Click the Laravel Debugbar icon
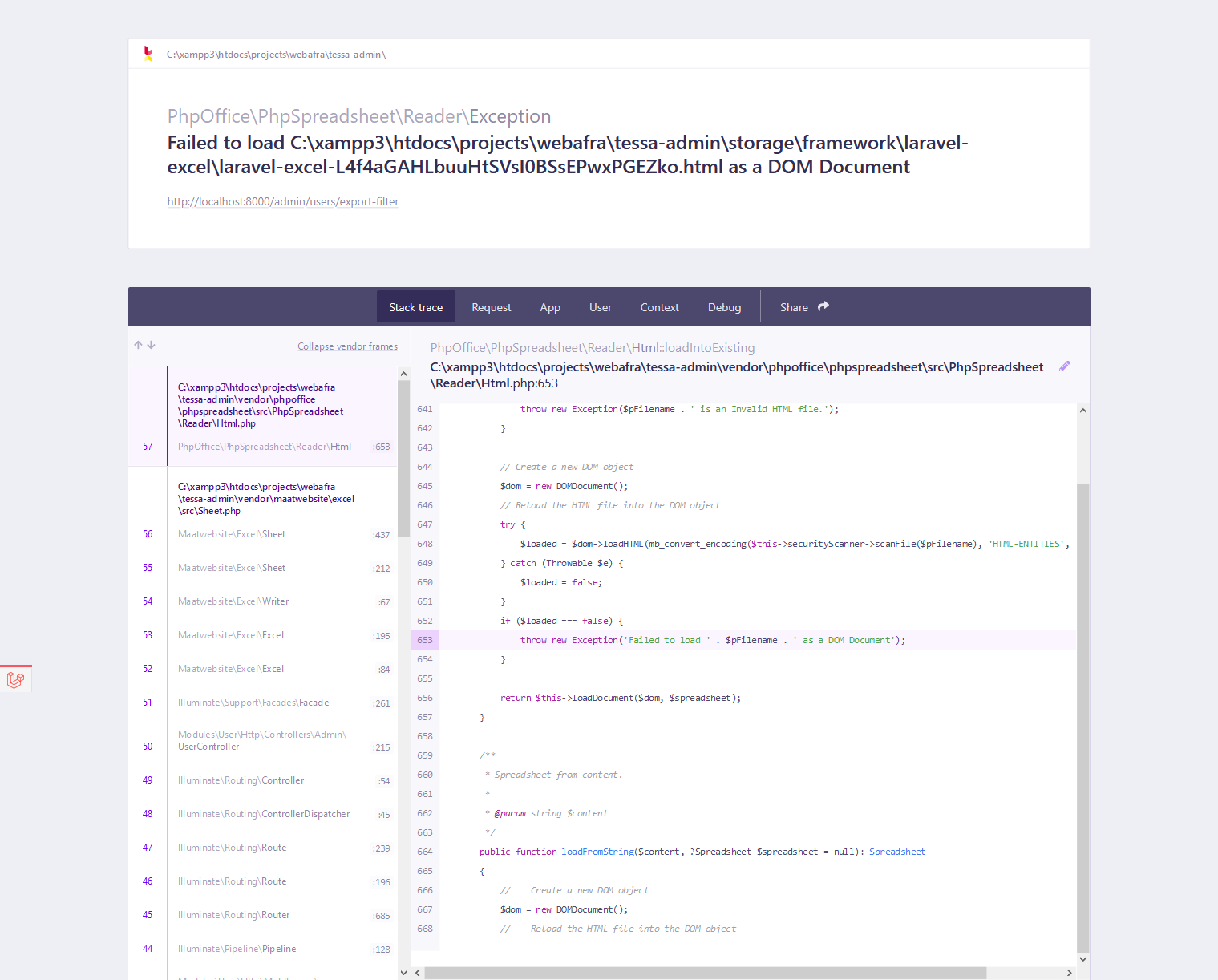The width and height of the screenshot is (1218, 980). click(15, 680)
